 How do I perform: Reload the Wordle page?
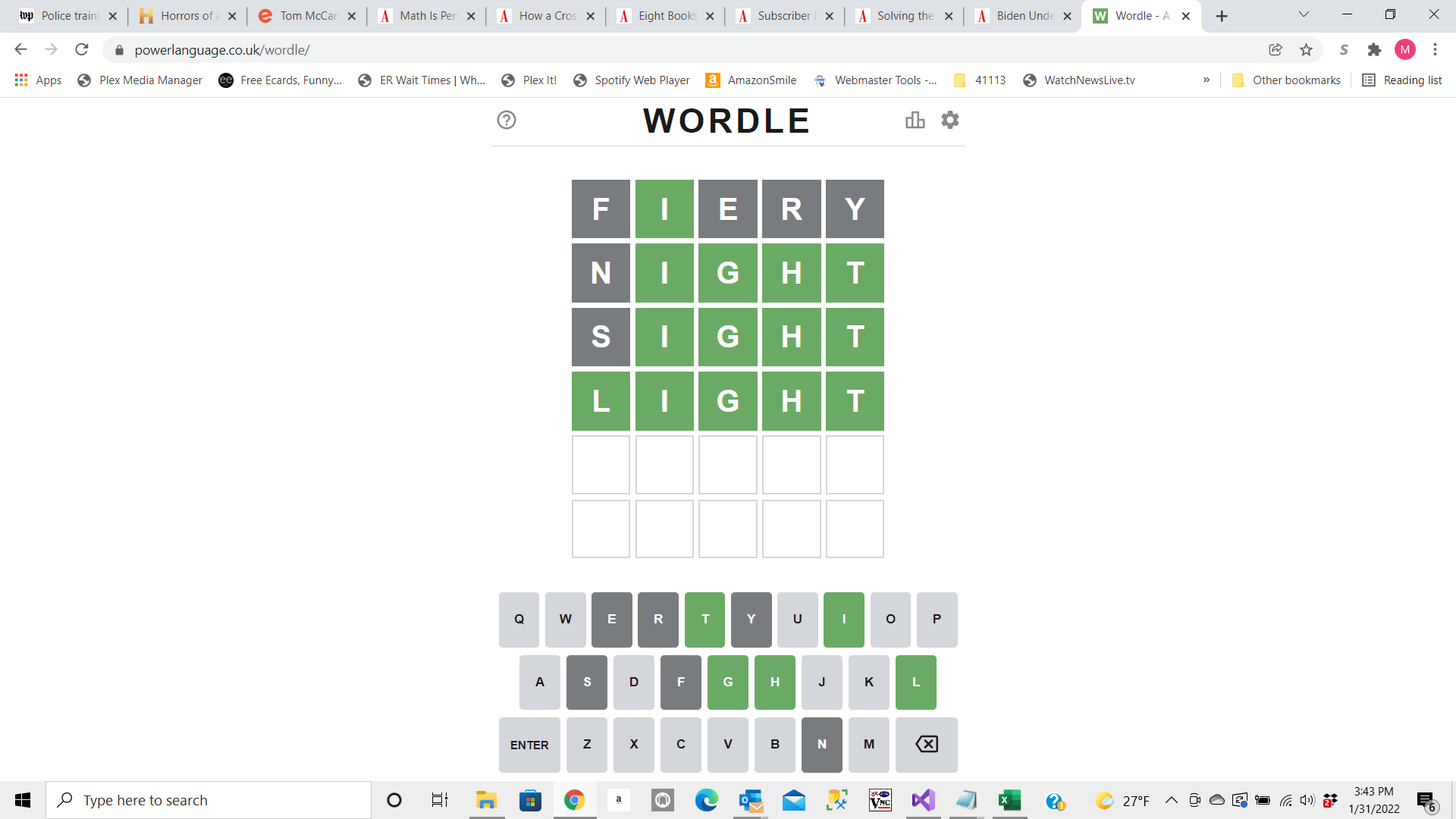click(x=82, y=50)
